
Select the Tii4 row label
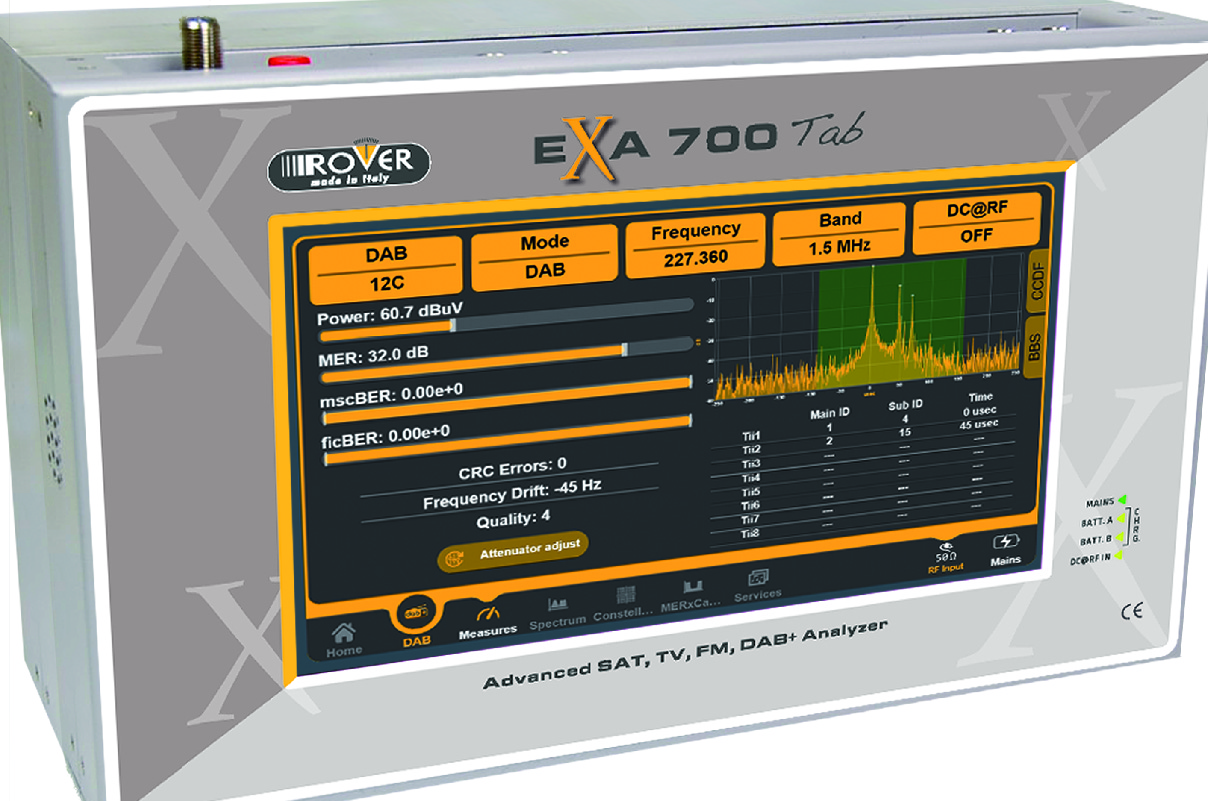pos(751,479)
